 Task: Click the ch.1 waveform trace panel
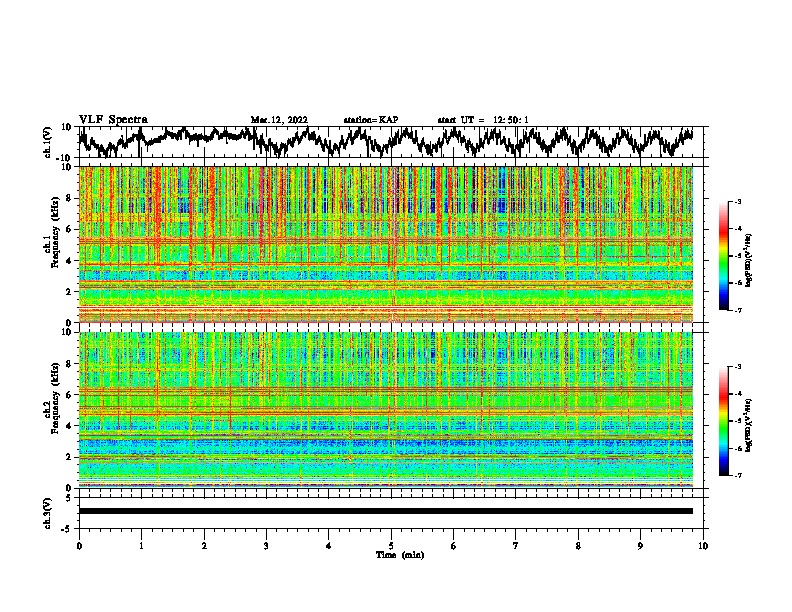[x=393, y=142]
